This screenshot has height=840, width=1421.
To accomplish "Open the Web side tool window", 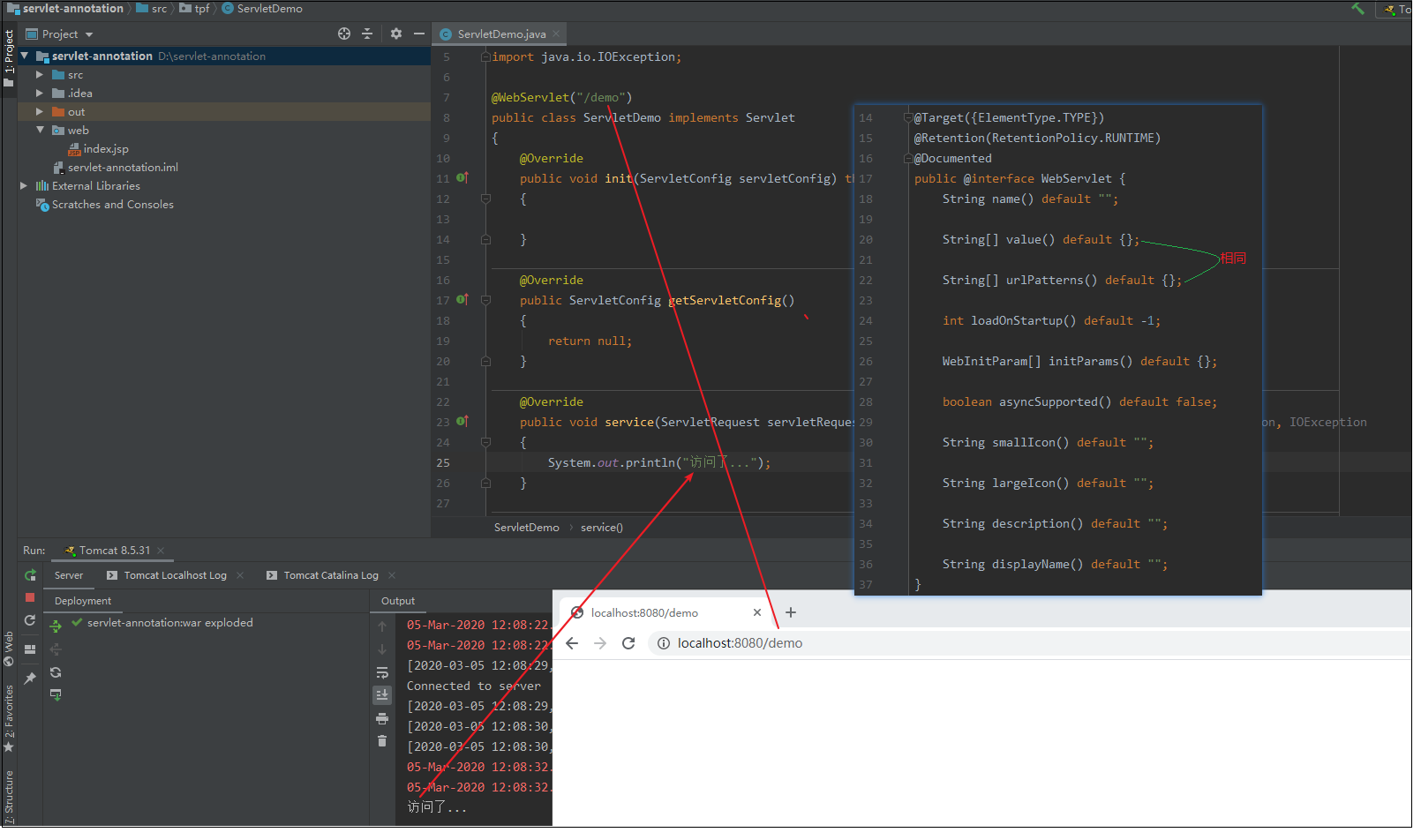I will coord(9,647).
